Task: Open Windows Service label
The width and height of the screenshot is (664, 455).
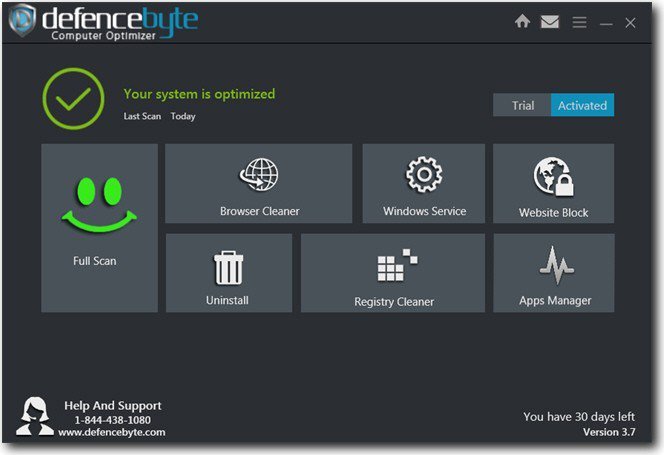Action: tap(424, 211)
